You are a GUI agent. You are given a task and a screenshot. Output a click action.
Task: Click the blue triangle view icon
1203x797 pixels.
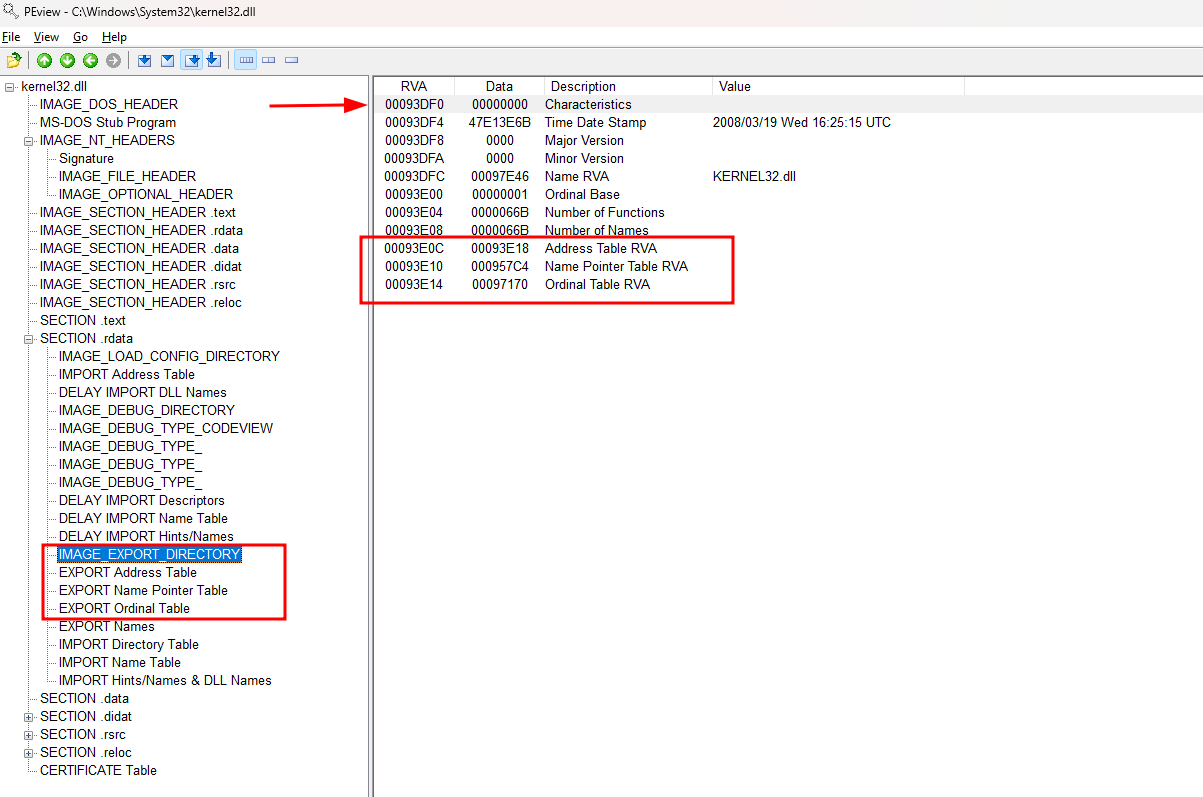168,61
